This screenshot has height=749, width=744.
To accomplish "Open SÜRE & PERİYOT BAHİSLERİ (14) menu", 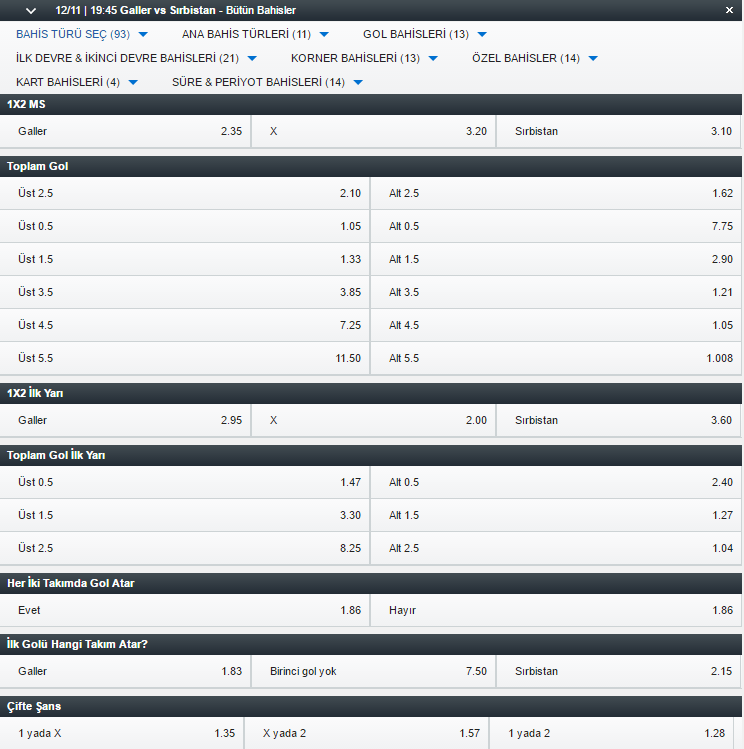I will click(267, 82).
